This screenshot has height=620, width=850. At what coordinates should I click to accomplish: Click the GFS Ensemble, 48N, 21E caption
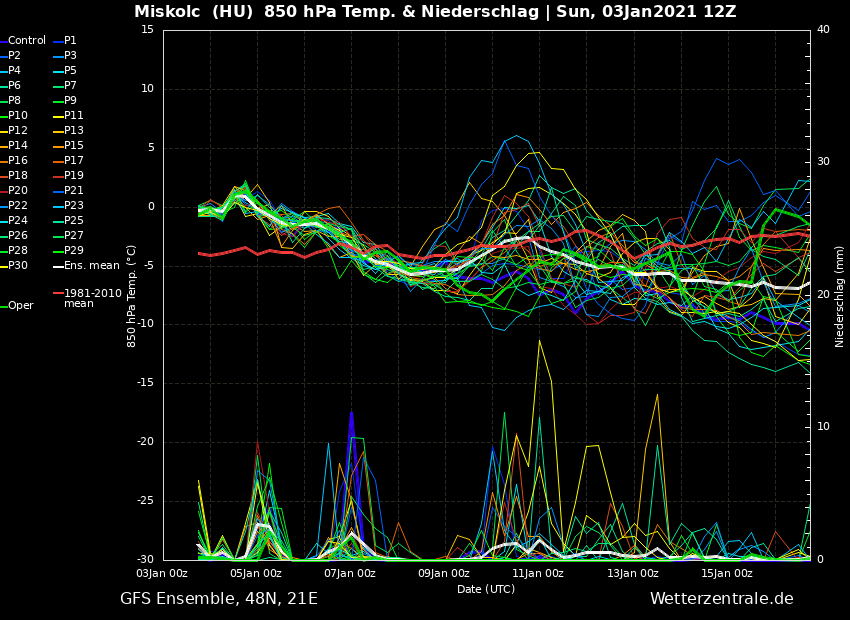[219, 599]
